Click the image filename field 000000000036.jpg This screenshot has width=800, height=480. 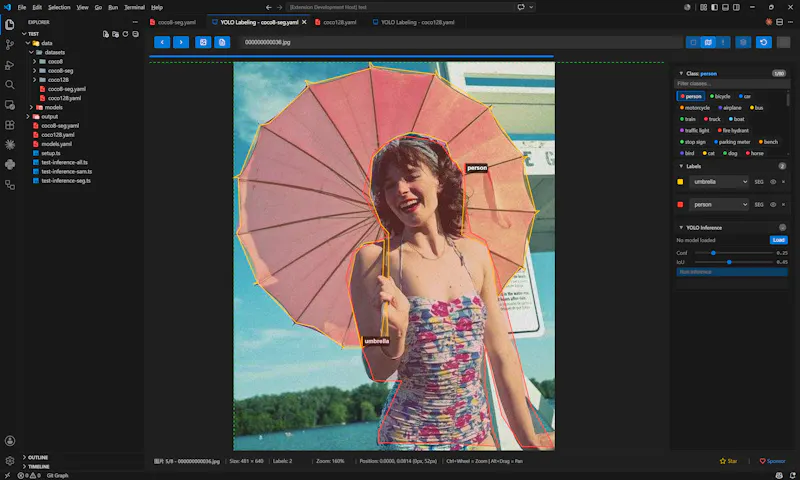point(462,42)
